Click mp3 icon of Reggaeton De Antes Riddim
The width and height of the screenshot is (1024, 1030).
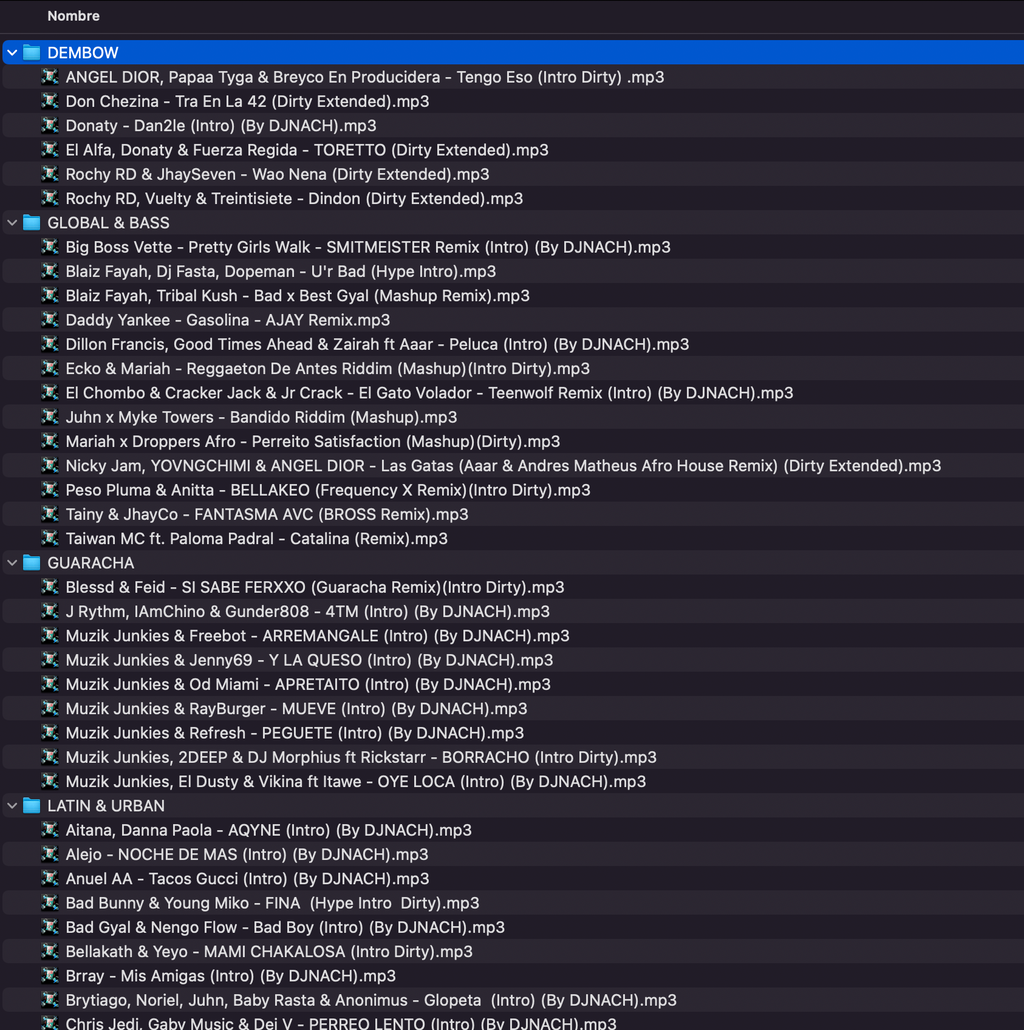coord(50,369)
